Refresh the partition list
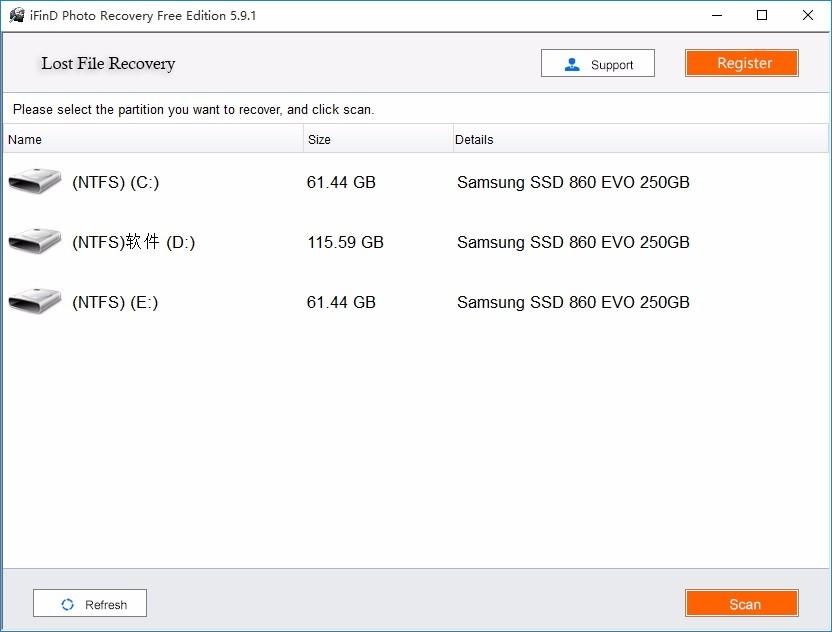 (x=90, y=603)
